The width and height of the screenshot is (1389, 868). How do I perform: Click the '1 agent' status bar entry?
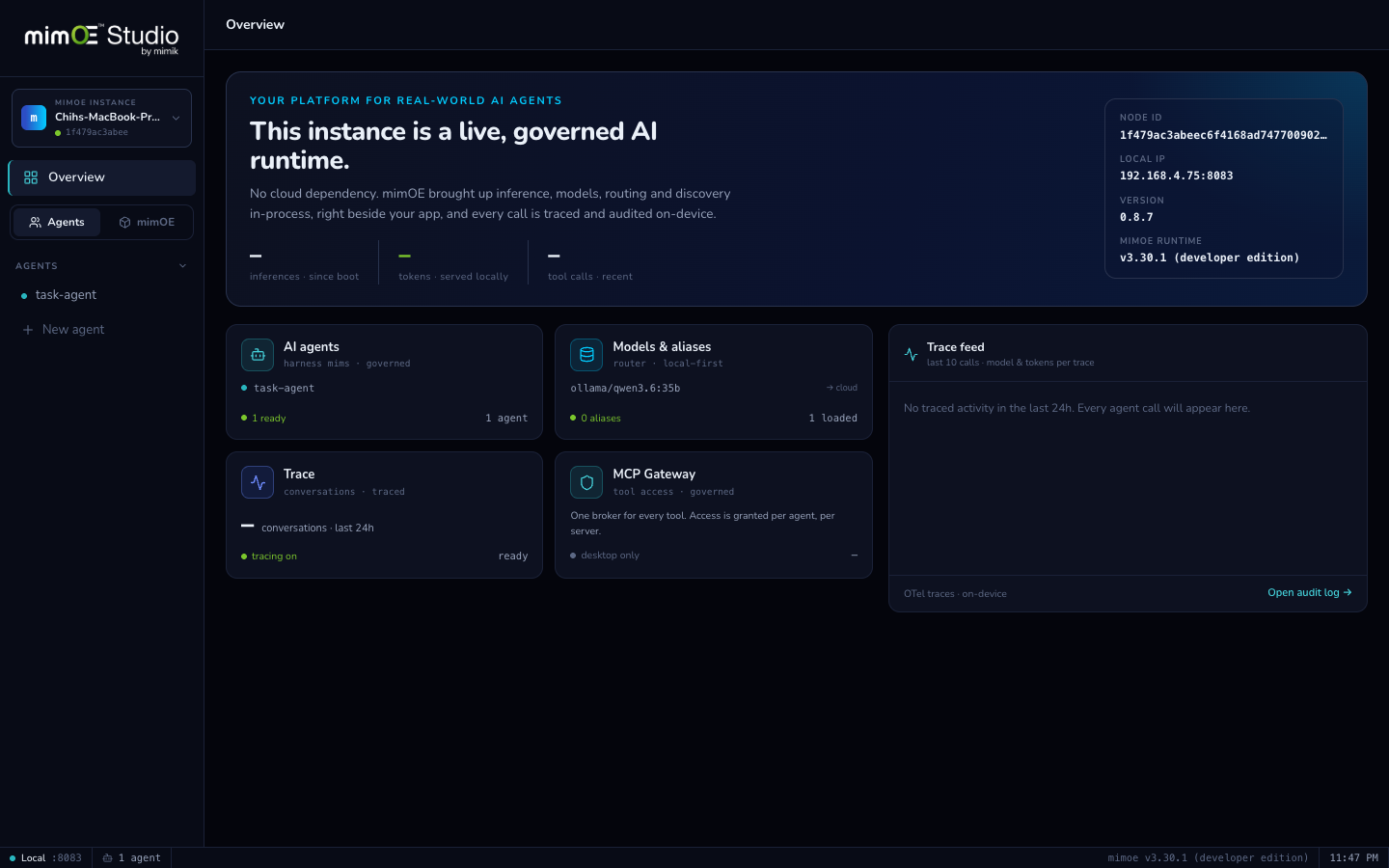[132, 858]
